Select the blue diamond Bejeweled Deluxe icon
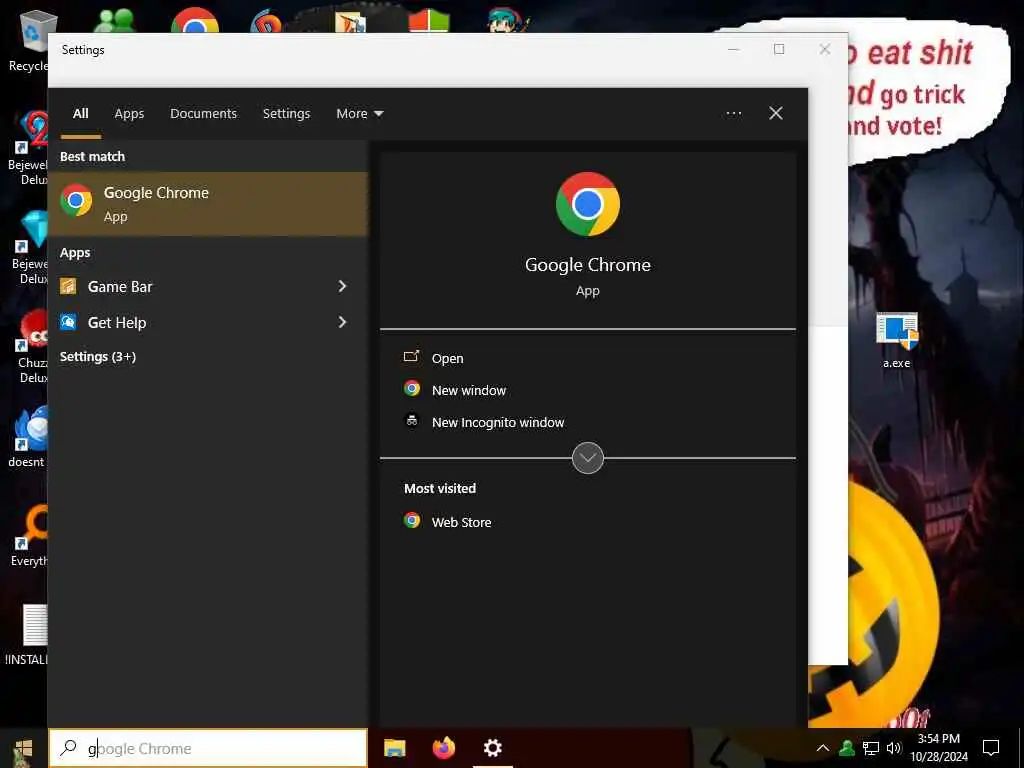Viewport: 1024px width, 768px height. (30, 248)
